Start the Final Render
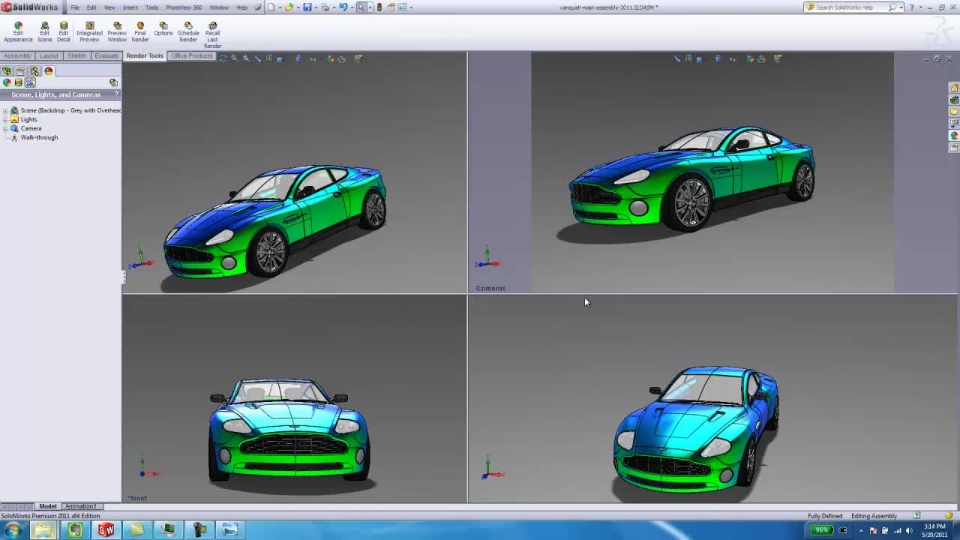Screen dimensions: 960x540 (140, 32)
